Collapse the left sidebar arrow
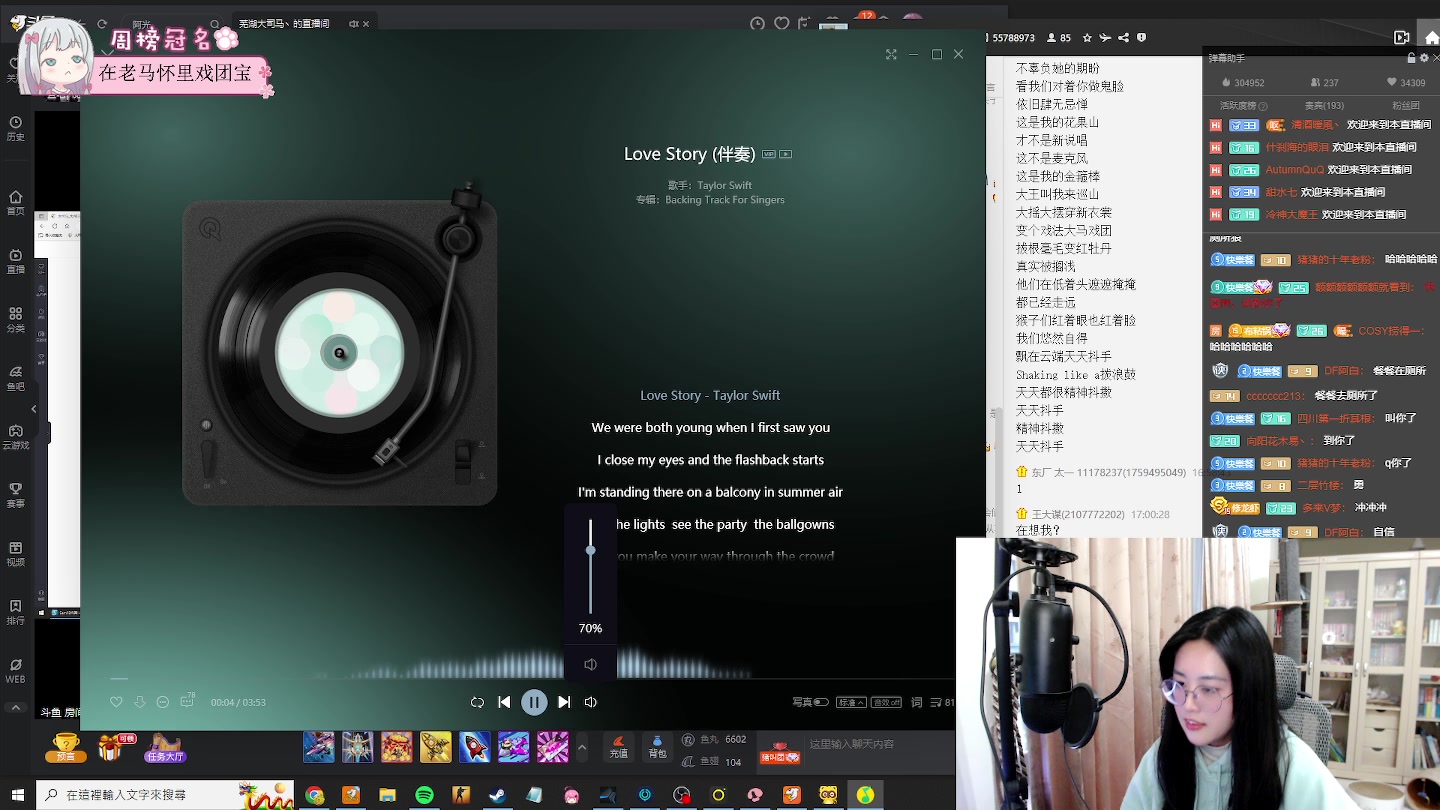The width and height of the screenshot is (1440, 810). pyautogui.click(x=35, y=409)
